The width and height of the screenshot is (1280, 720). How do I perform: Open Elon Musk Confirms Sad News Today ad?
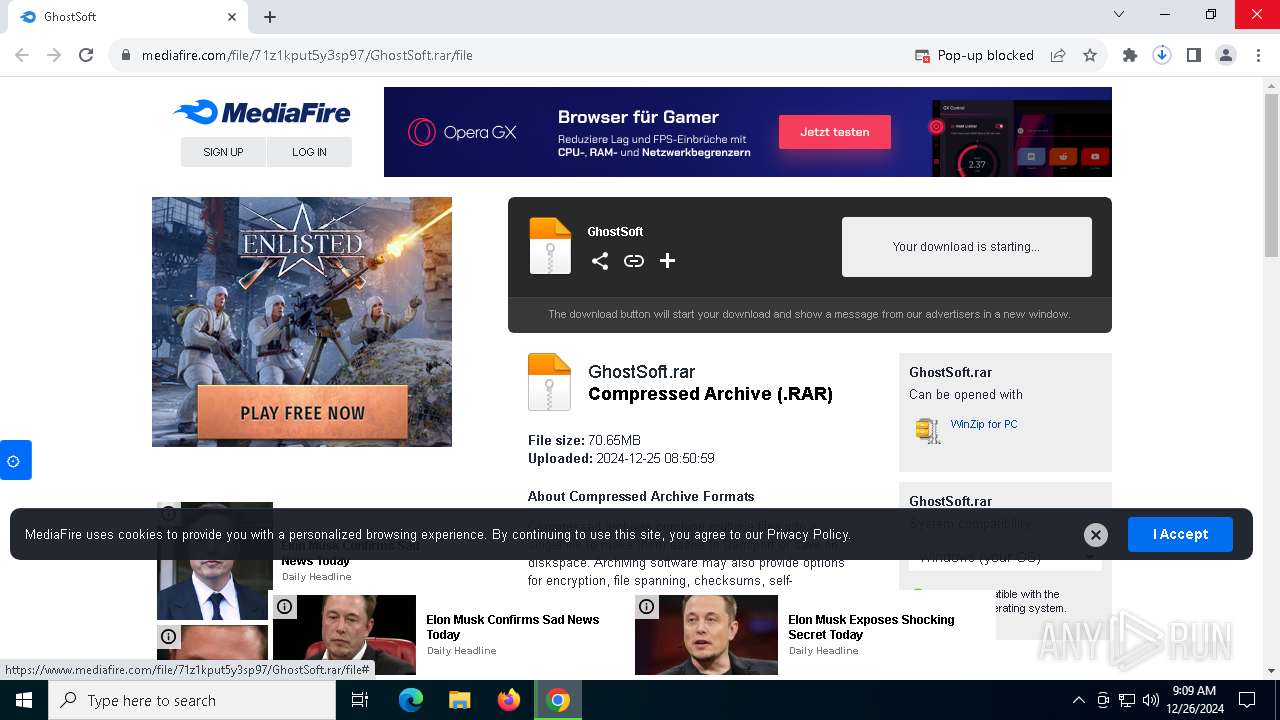click(512, 627)
